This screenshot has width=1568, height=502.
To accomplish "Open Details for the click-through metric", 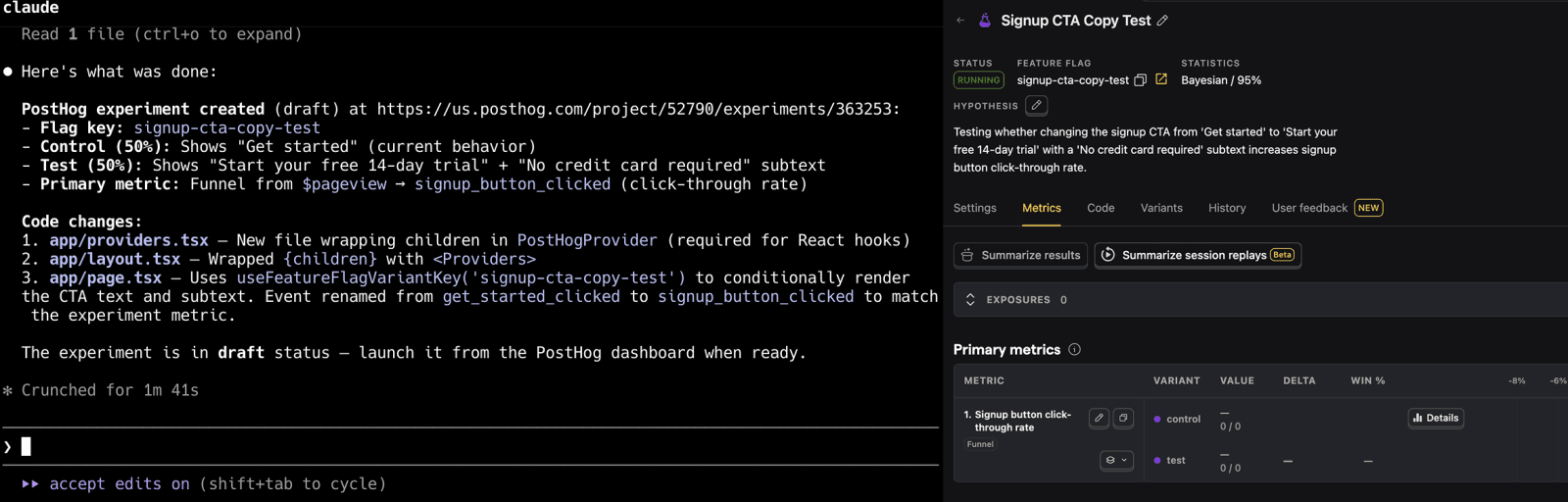I will coord(1436,418).
